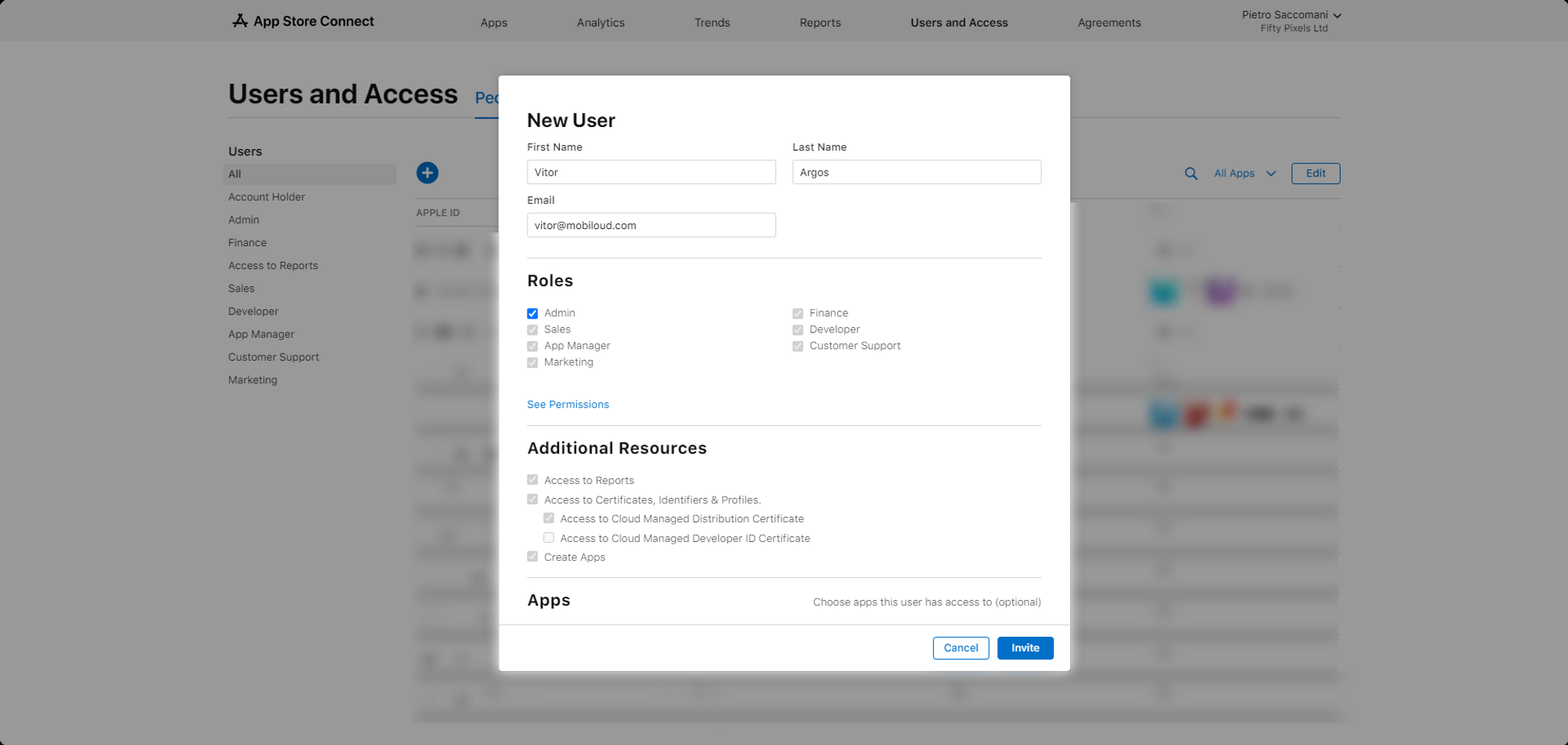Toggle the Finance role checkbox

pos(797,314)
